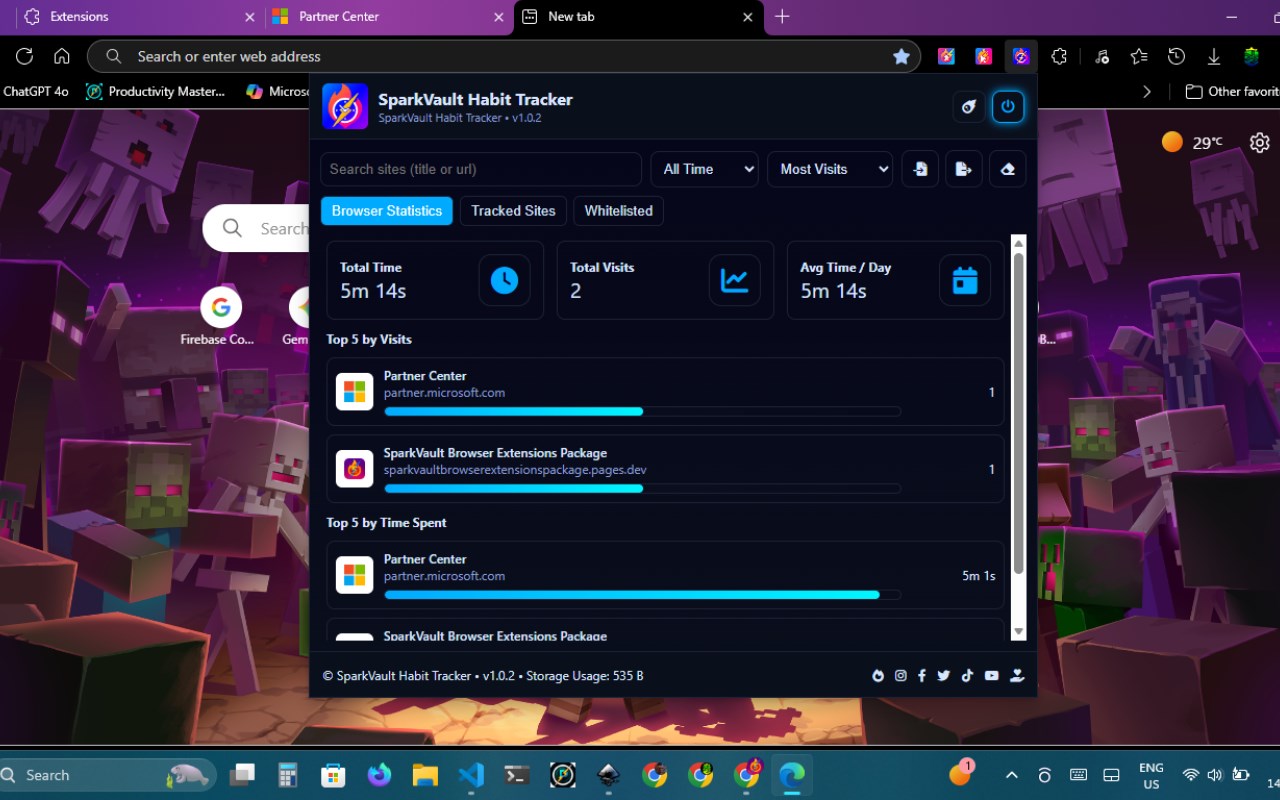
Task: Focus the Search sites input field
Action: [x=481, y=169]
